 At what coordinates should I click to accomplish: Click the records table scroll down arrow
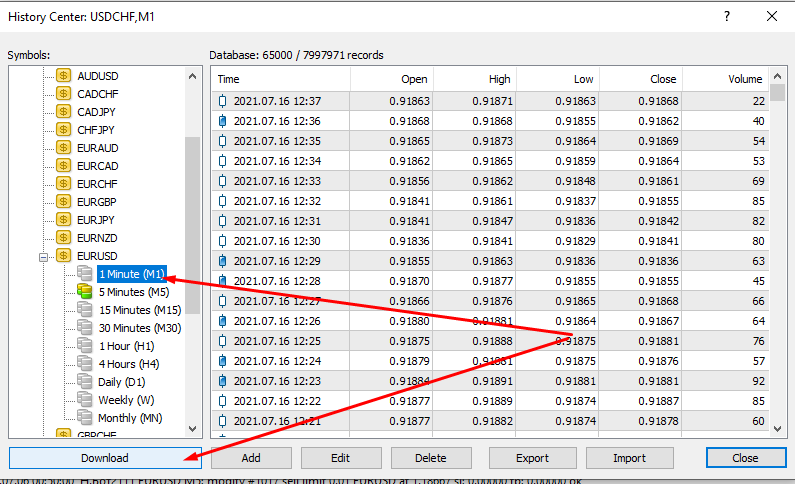point(778,429)
